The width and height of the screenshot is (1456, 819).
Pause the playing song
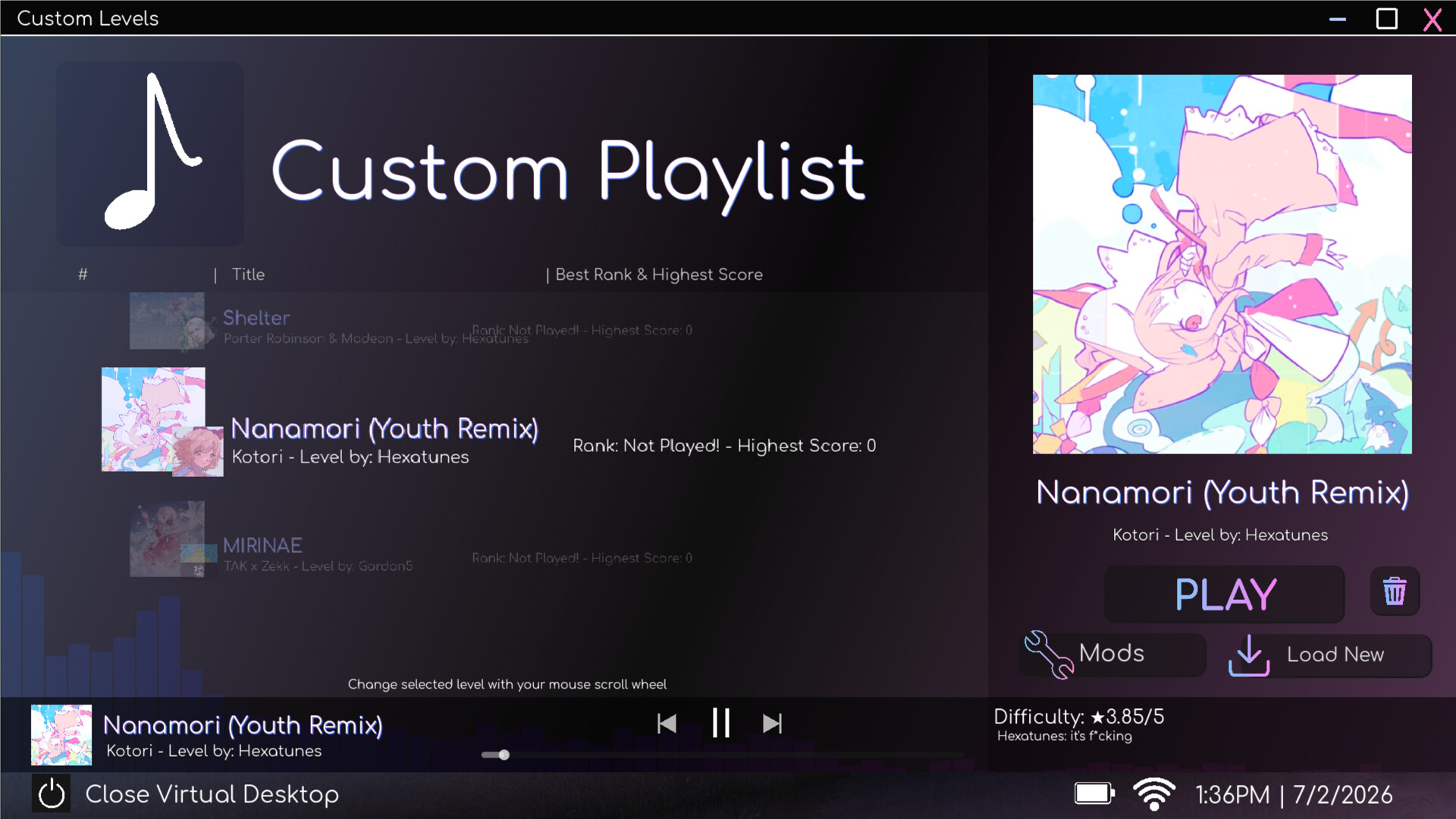coord(720,723)
